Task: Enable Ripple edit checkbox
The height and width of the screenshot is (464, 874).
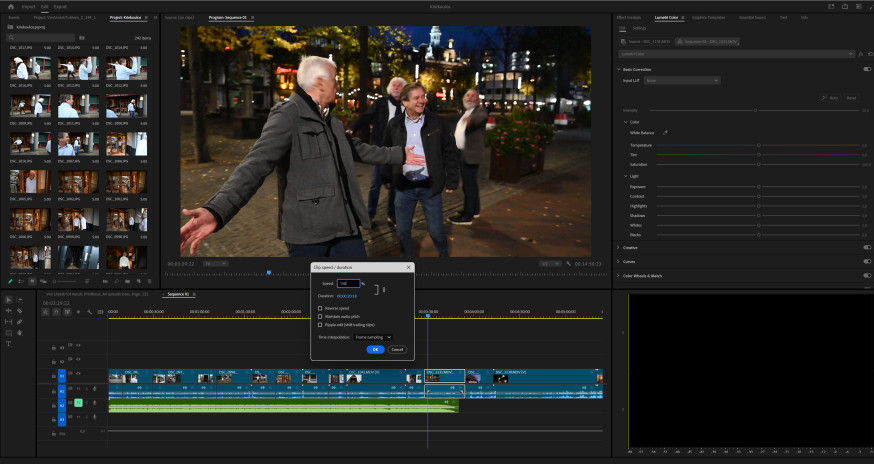Action: pos(320,325)
